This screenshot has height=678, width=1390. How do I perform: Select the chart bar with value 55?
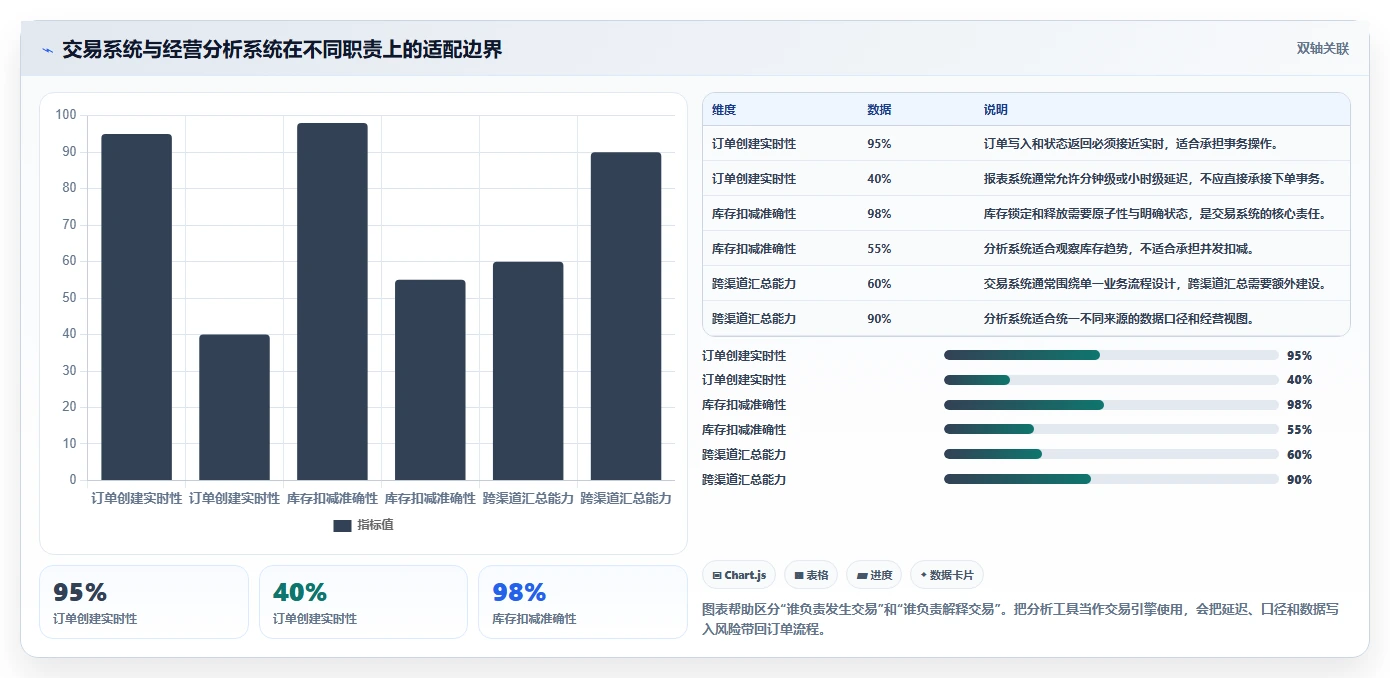[x=430, y=380]
